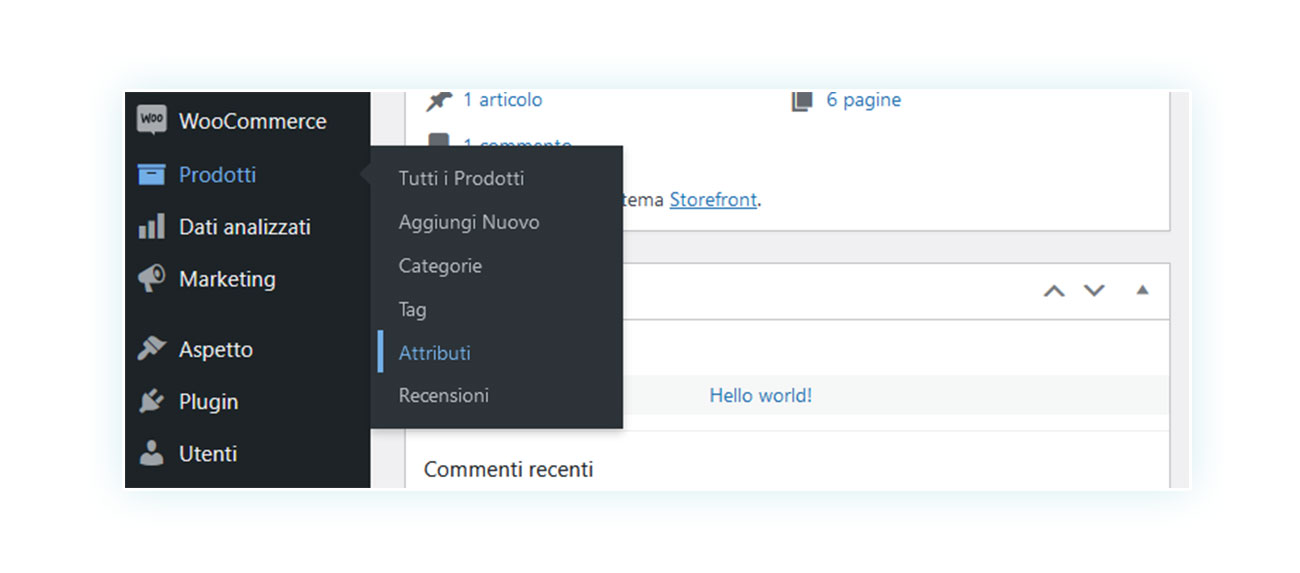
Task: Open Dati analizzati in sidebar
Action: (247, 227)
